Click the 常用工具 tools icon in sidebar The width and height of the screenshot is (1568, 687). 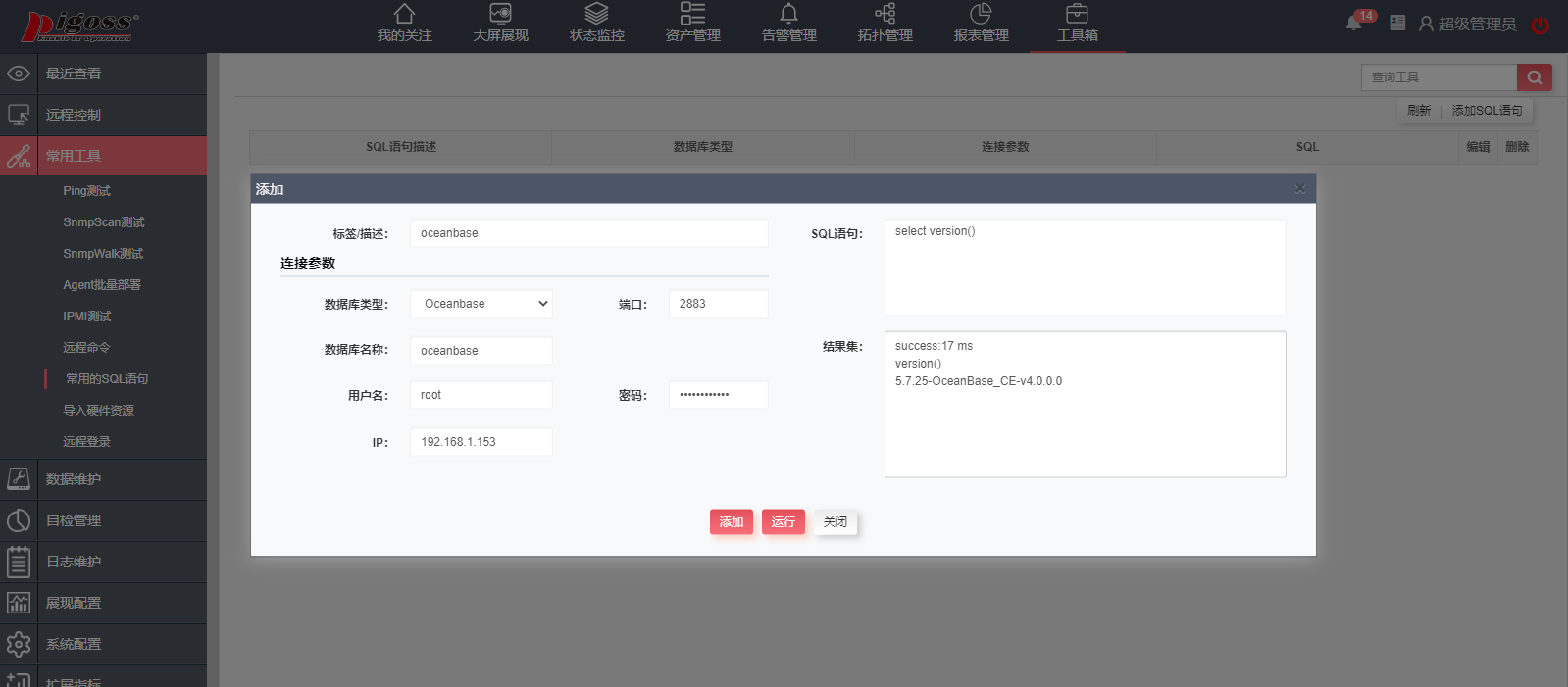click(x=19, y=156)
